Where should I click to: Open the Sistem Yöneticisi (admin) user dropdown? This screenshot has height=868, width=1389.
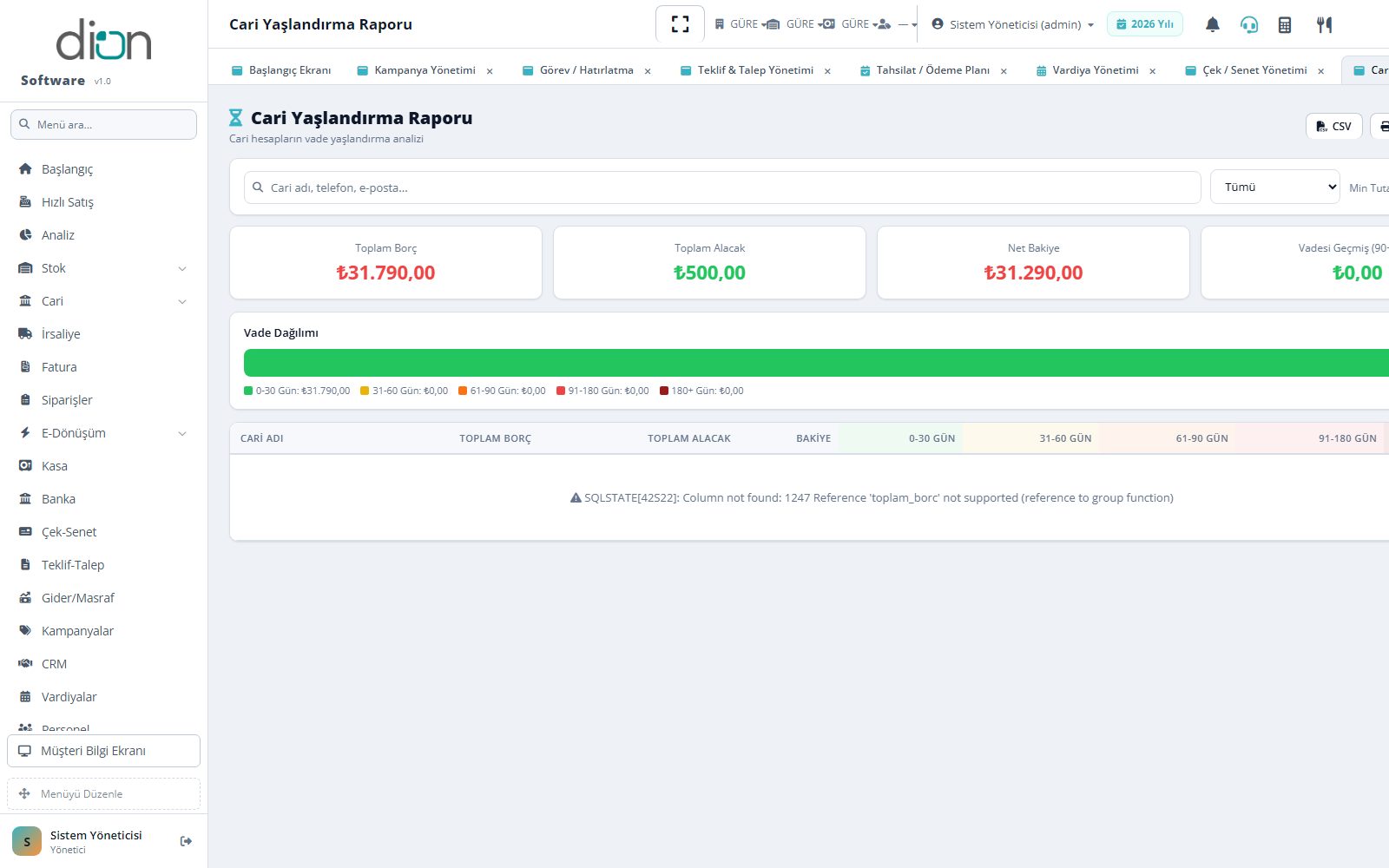pyautogui.click(x=1012, y=24)
